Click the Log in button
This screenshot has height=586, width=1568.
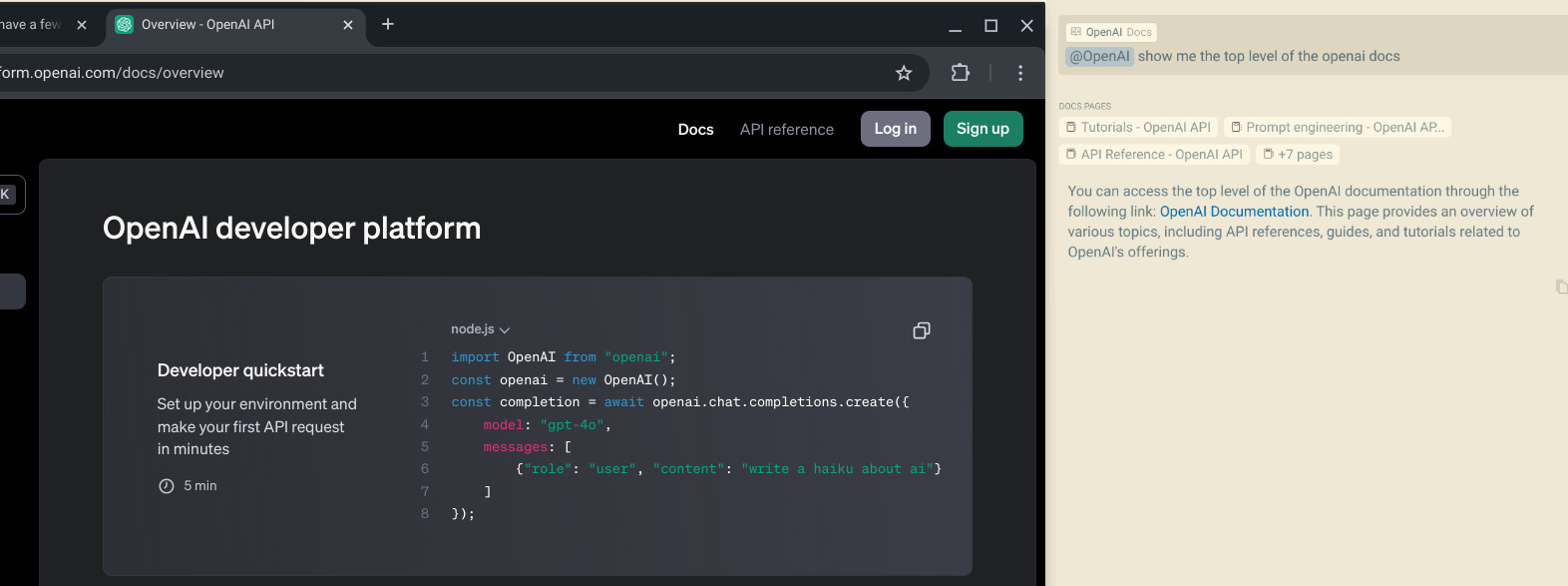(896, 129)
